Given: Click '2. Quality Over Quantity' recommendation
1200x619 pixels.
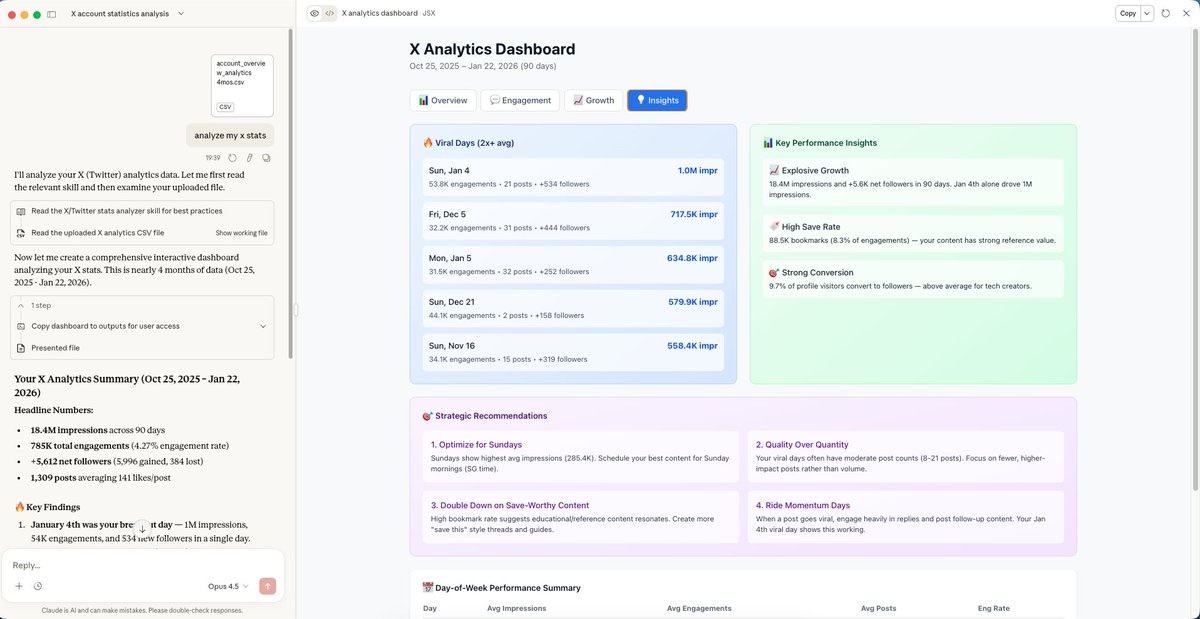Looking at the screenshot, I should (x=905, y=457).
